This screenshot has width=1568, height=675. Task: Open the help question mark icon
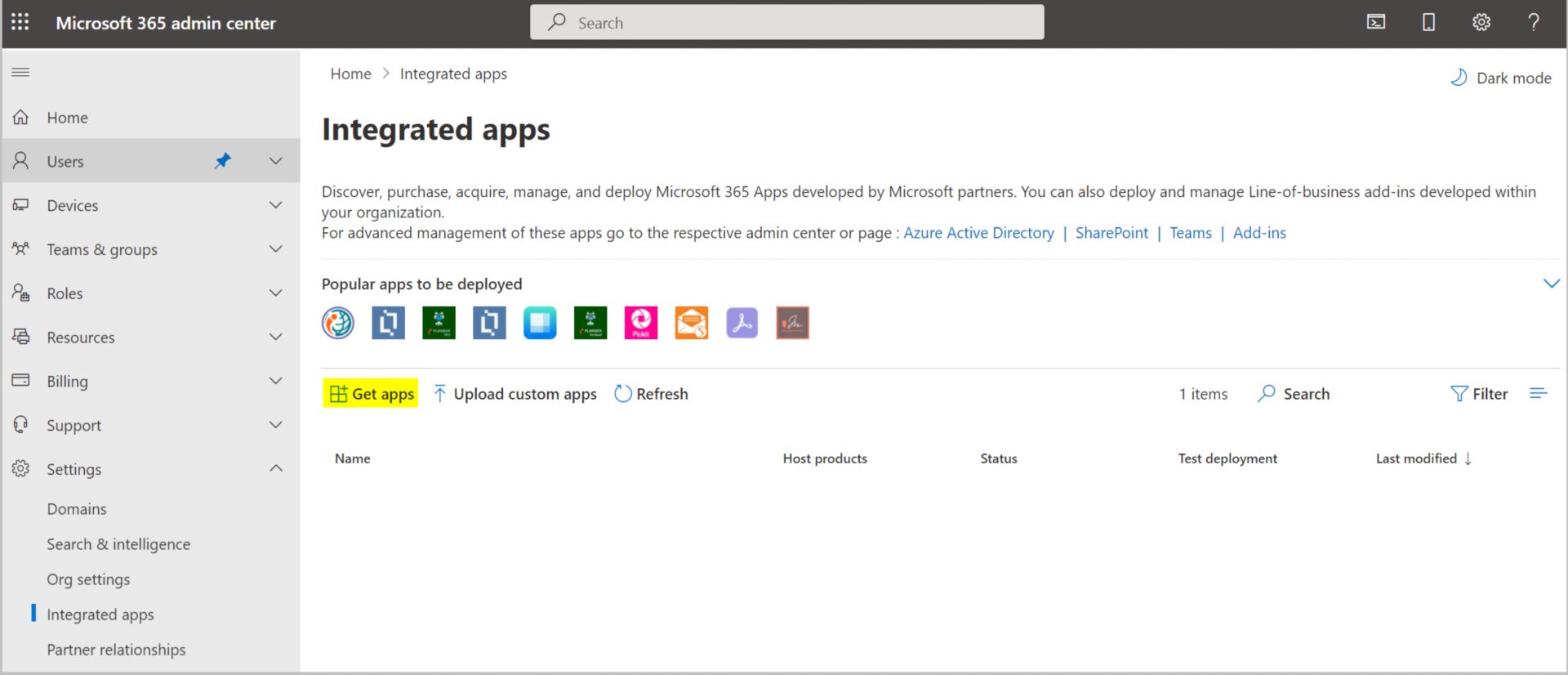[1533, 22]
